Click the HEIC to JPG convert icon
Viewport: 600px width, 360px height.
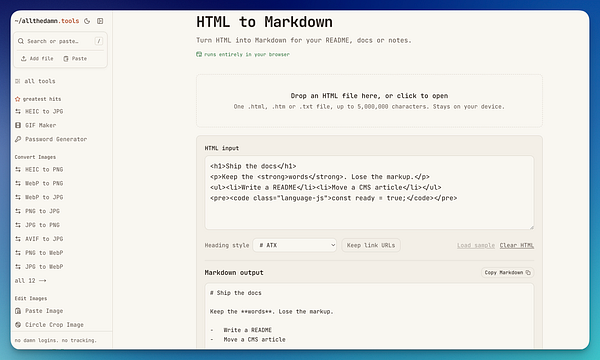coord(18,111)
